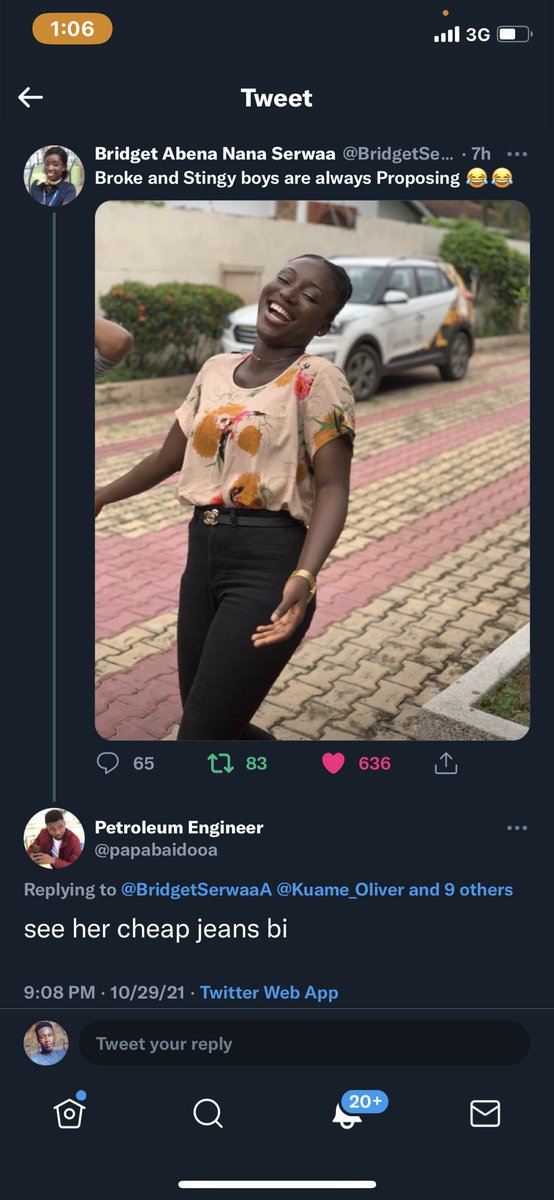Go to the Home tab
Screen dimensions: 554x1200
69,1113
